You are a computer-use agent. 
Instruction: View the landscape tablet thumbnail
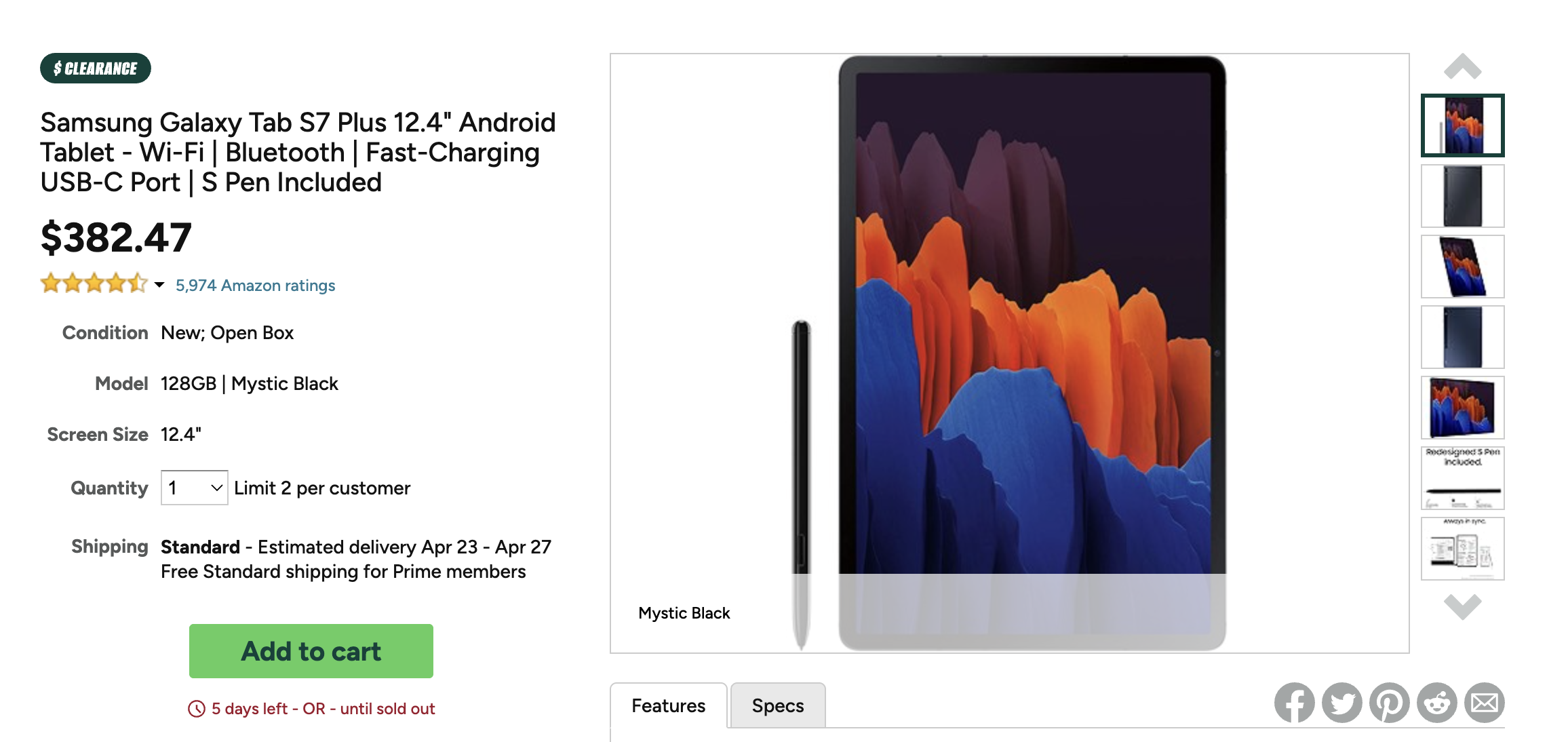click(1462, 408)
